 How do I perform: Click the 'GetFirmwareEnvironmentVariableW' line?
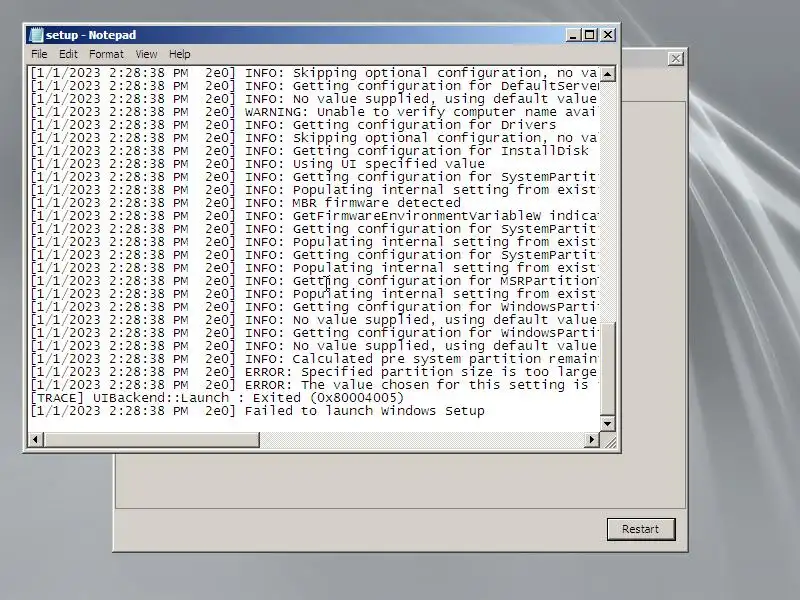tap(314, 216)
